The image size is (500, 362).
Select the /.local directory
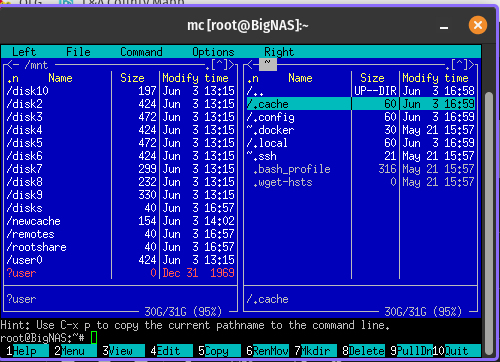[361, 143]
